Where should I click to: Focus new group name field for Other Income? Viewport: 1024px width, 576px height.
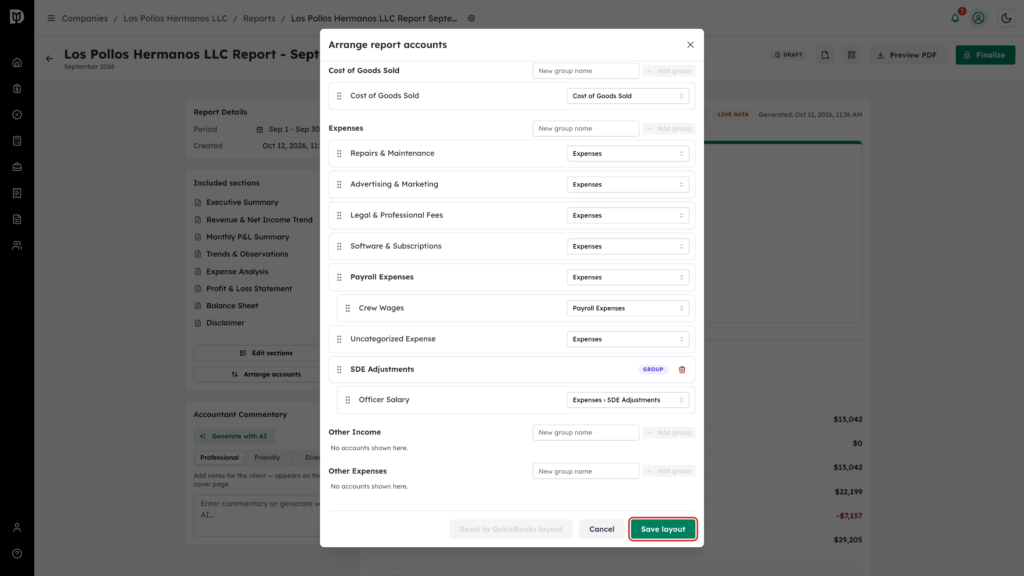pos(586,432)
